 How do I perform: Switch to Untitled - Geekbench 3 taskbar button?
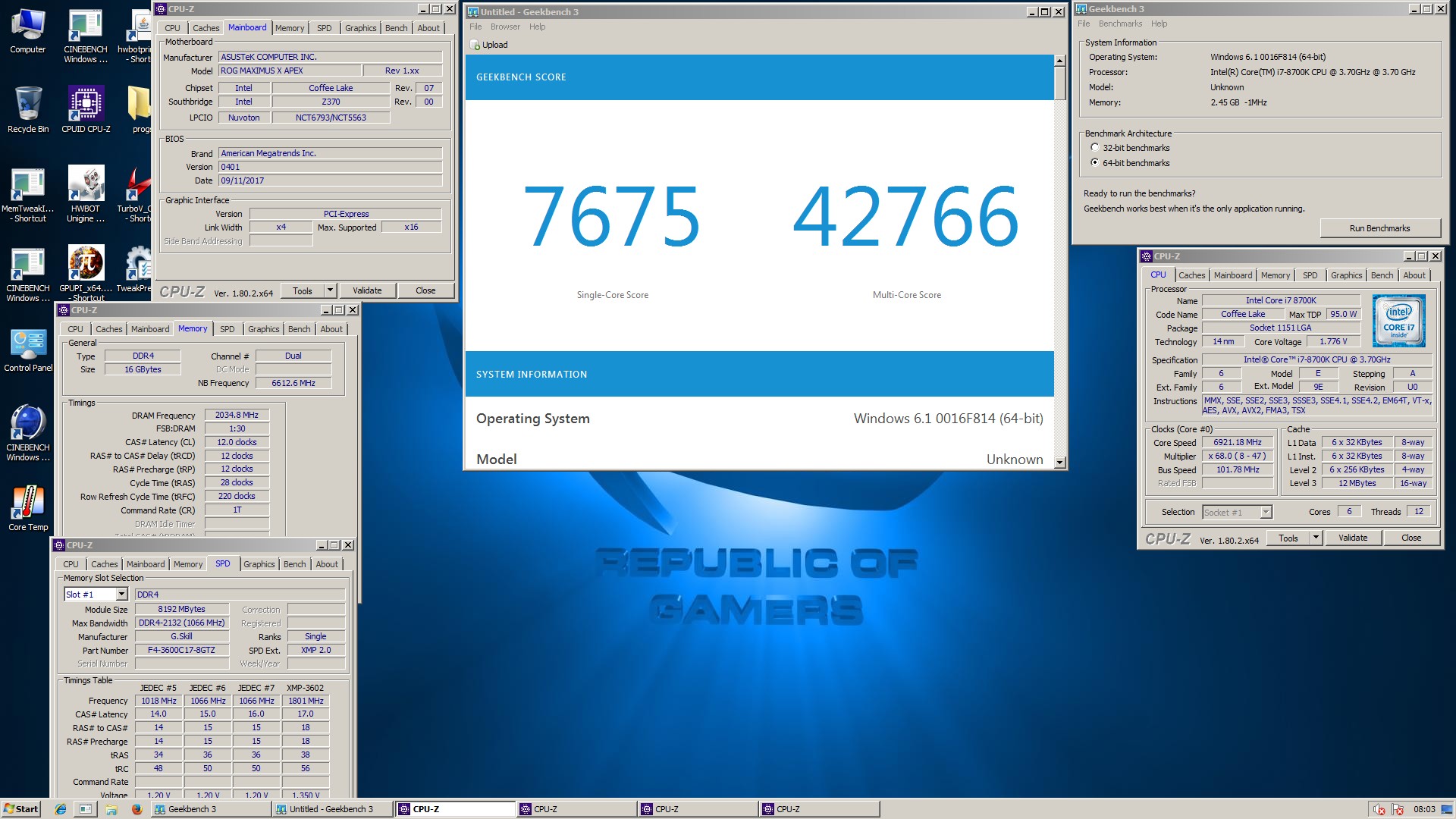coord(333,809)
